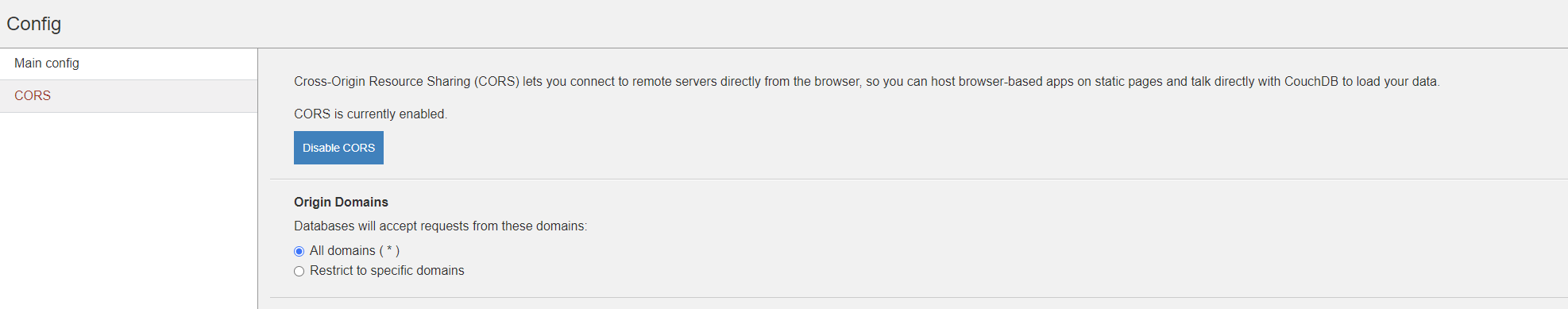
Task: Click the empty sidebar area below CORS
Action: pyautogui.click(x=129, y=211)
